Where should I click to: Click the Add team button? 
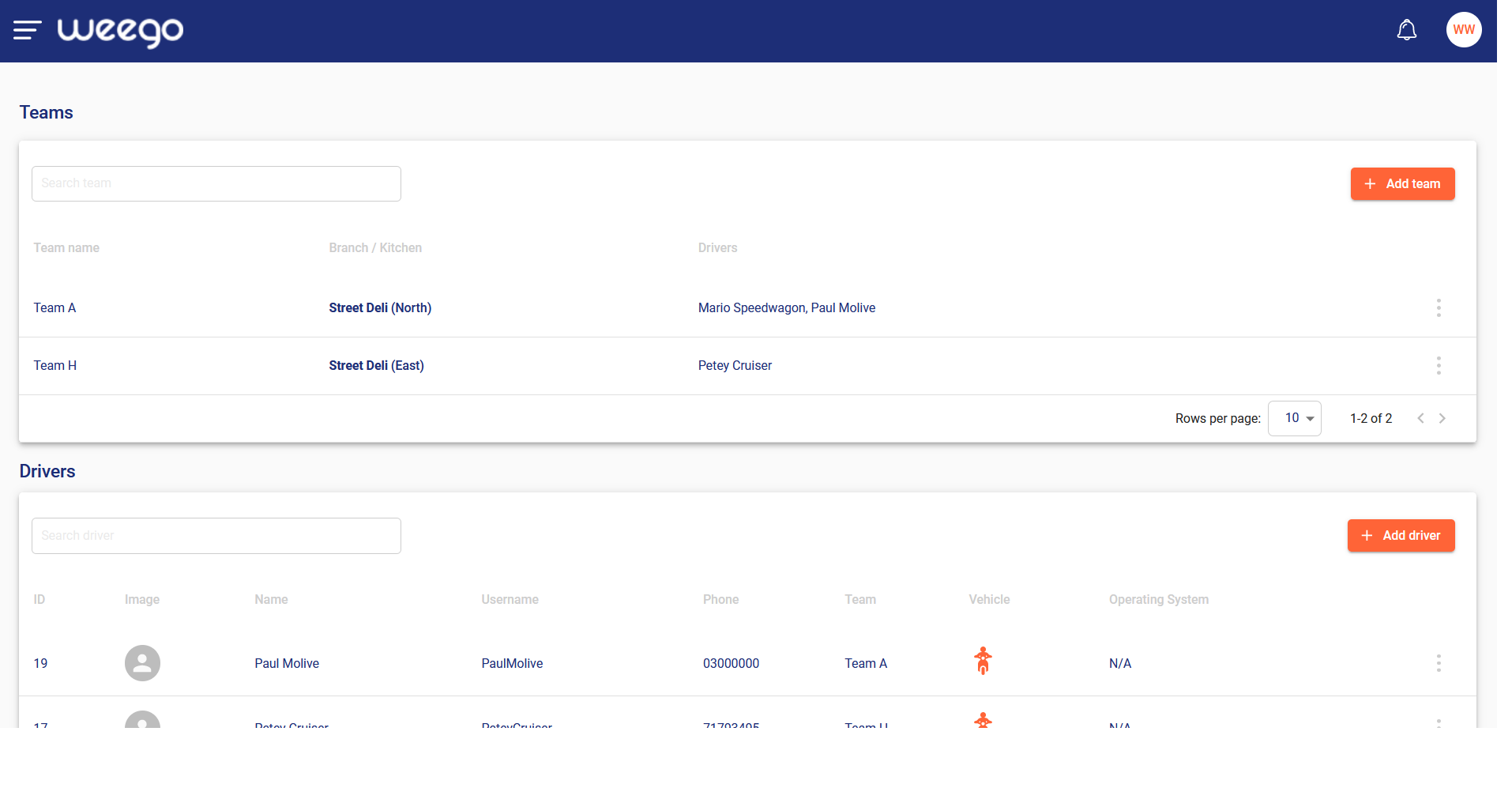pyautogui.click(x=1402, y=184)
